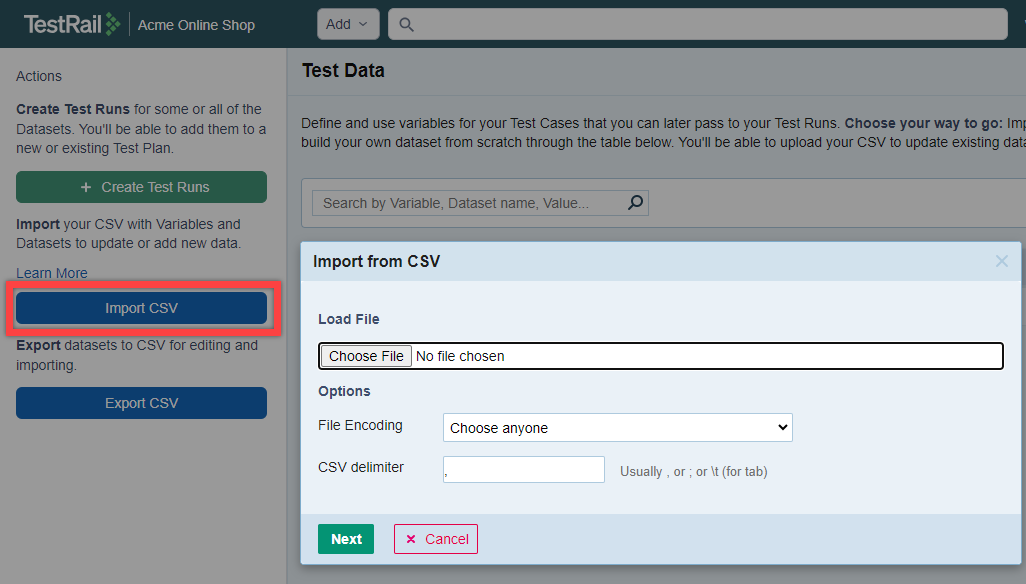Cancel the CSV import dialog
Image resolution: width=1026 pixels, height=584 pixels.
436,539
